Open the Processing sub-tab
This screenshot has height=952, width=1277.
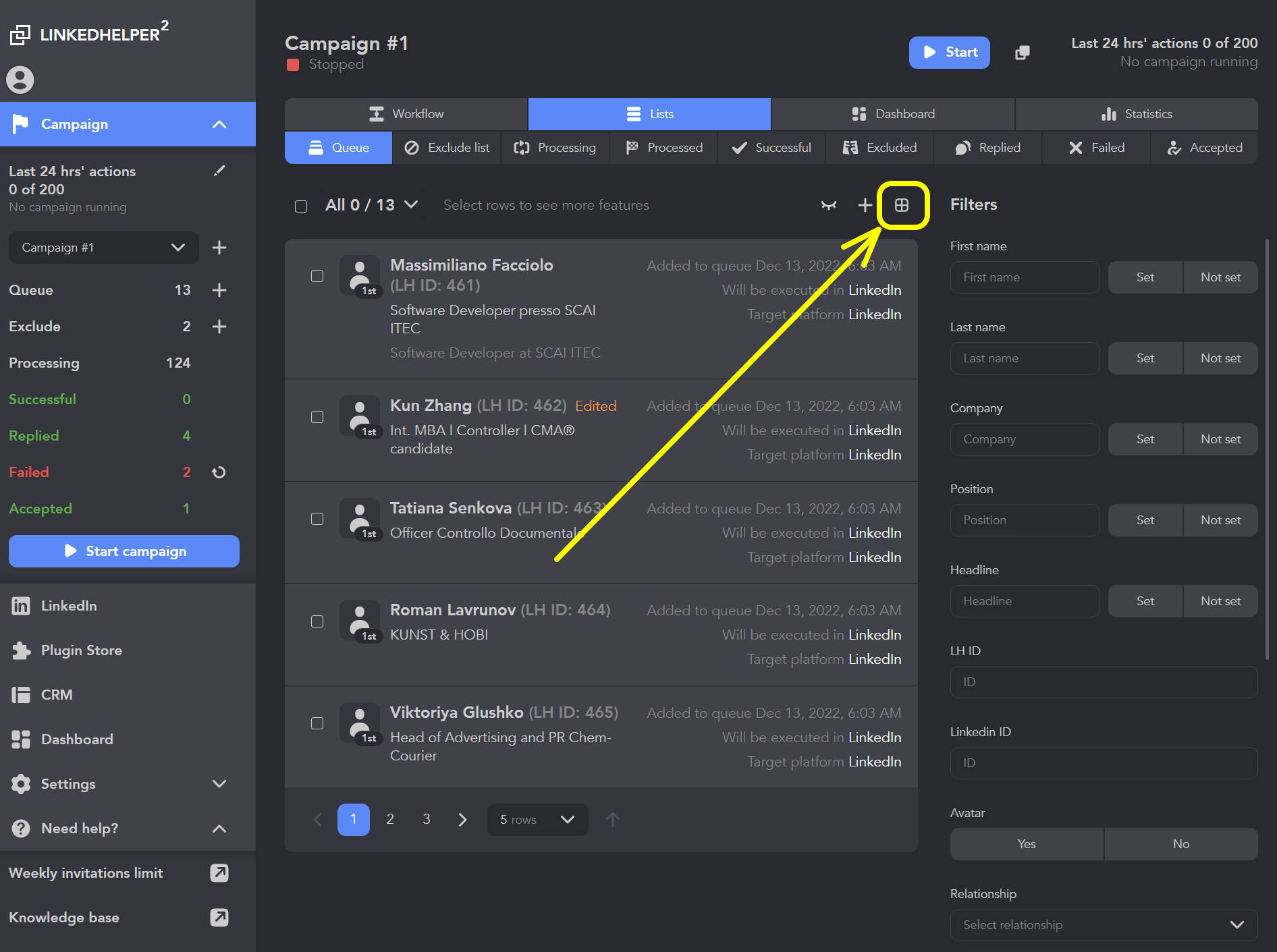[555, 148]
